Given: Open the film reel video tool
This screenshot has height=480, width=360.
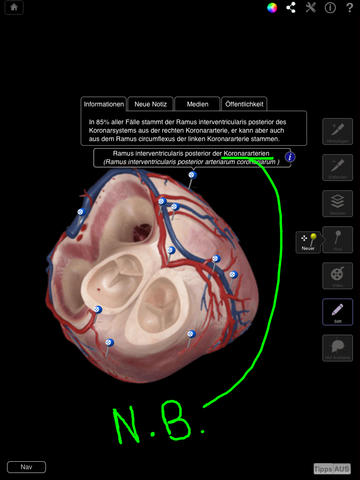Looking at the screenshot, I should pos(337,275).
